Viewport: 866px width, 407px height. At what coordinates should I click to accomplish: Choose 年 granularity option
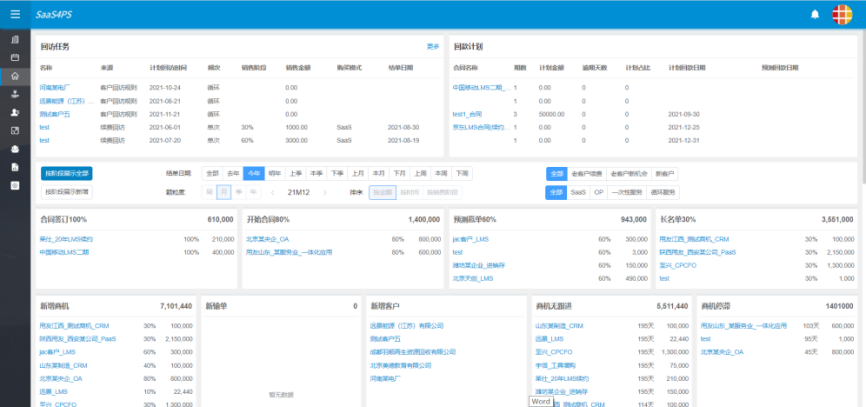(253, 192)
